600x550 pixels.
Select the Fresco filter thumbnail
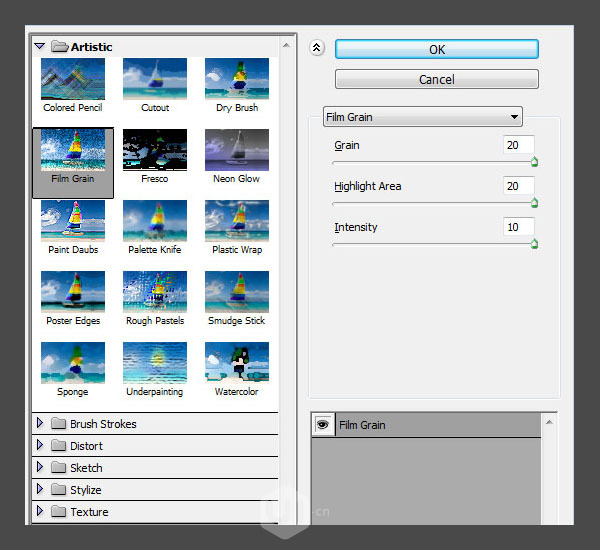(155, 150)
